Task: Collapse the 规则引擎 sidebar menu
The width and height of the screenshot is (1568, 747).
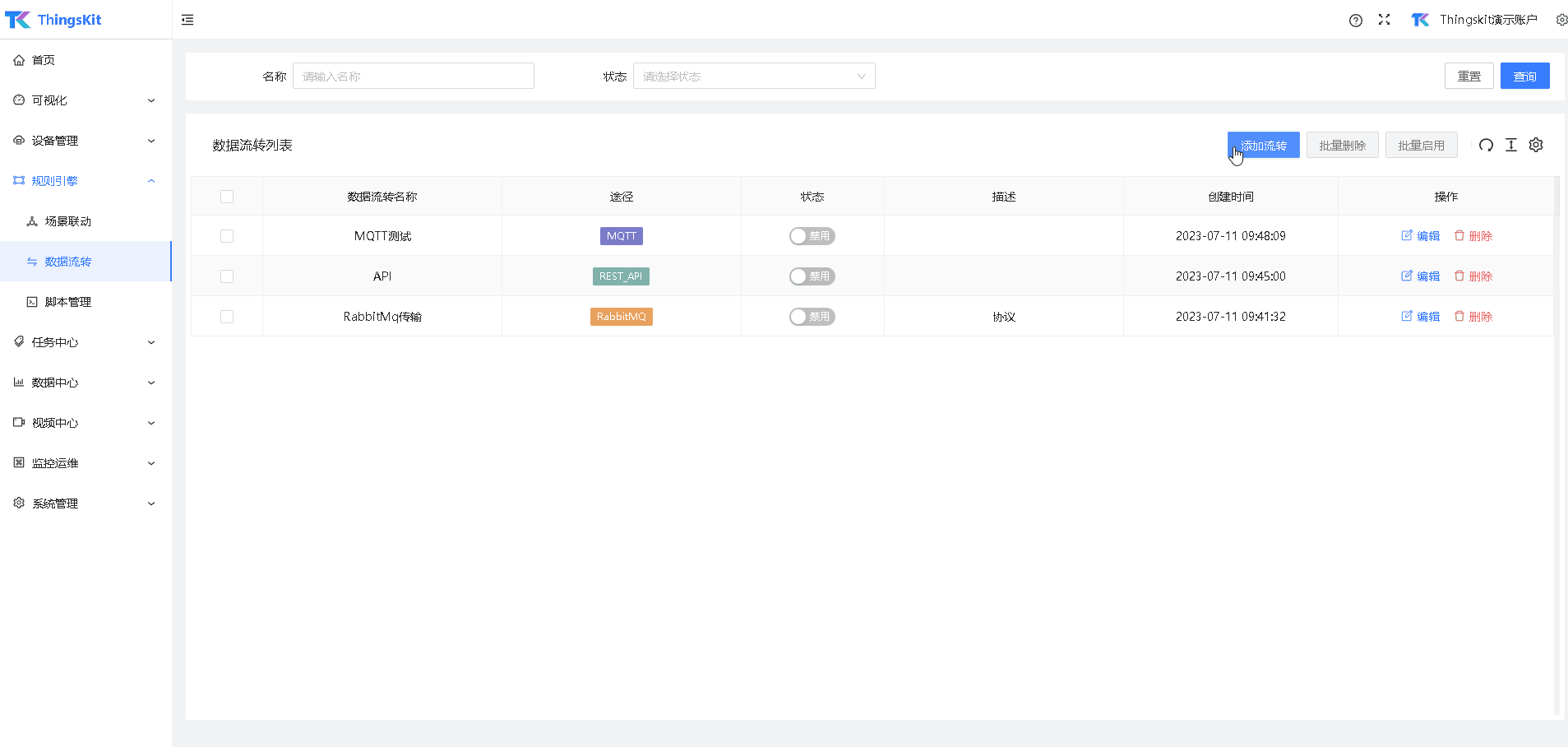Action: [x=86, y=181]
